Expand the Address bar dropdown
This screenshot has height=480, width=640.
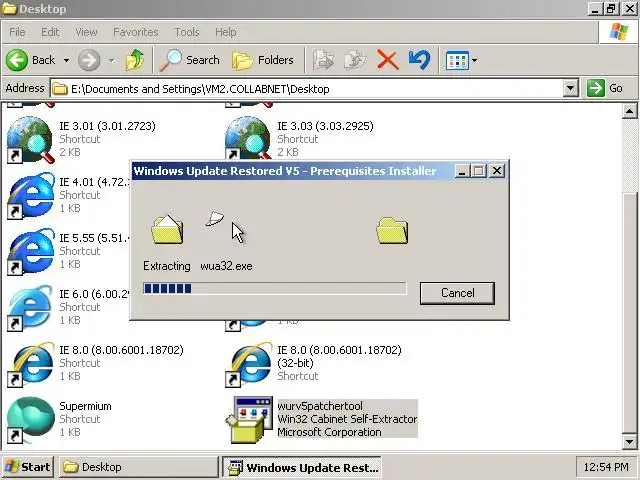(571, 88)
